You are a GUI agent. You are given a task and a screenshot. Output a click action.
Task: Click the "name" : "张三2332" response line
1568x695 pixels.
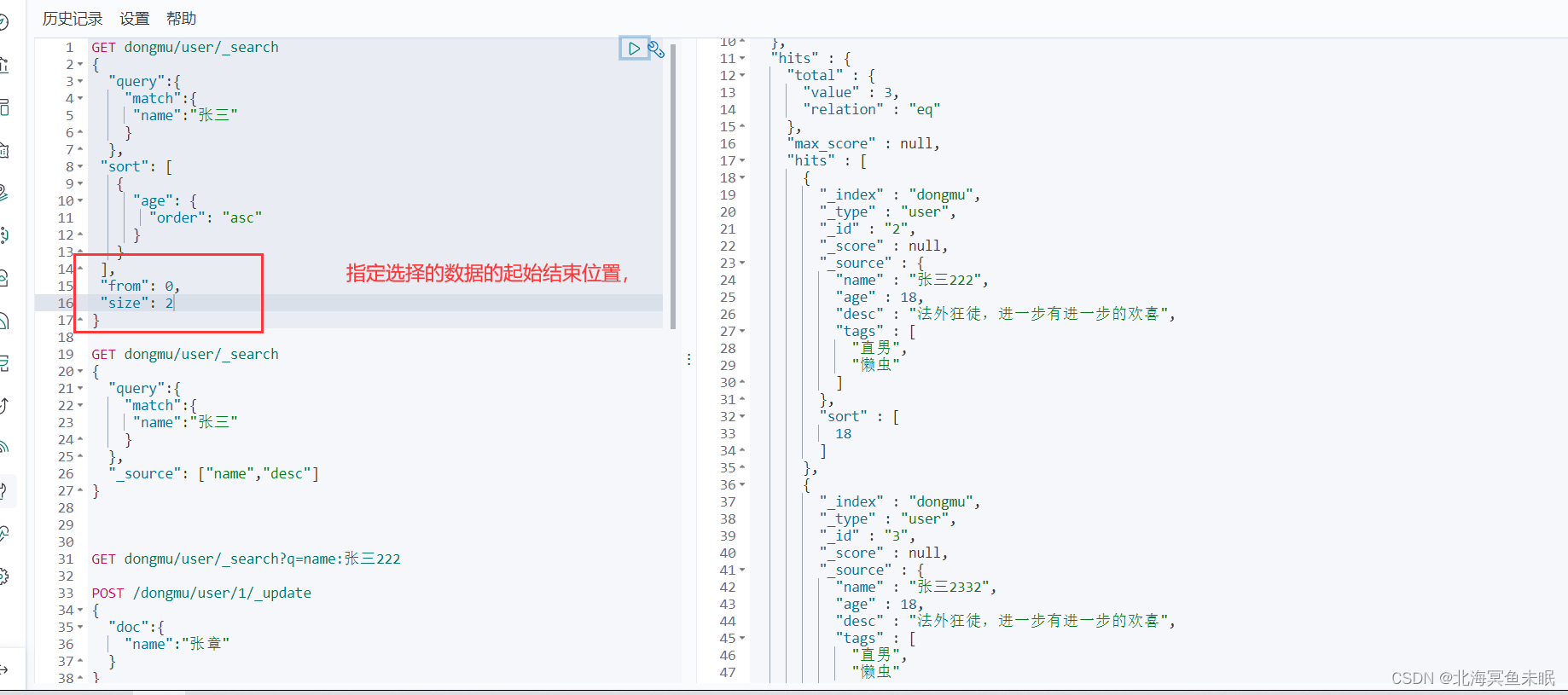[916, 588]
